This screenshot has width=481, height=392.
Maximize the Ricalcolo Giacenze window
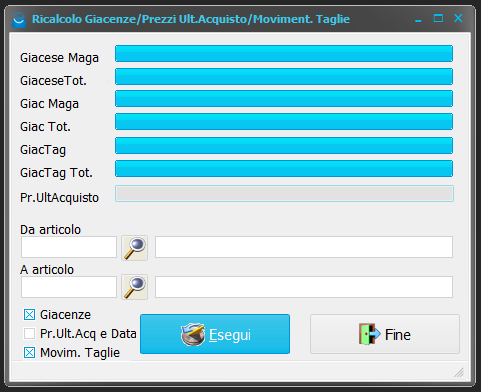coord(438,18)
